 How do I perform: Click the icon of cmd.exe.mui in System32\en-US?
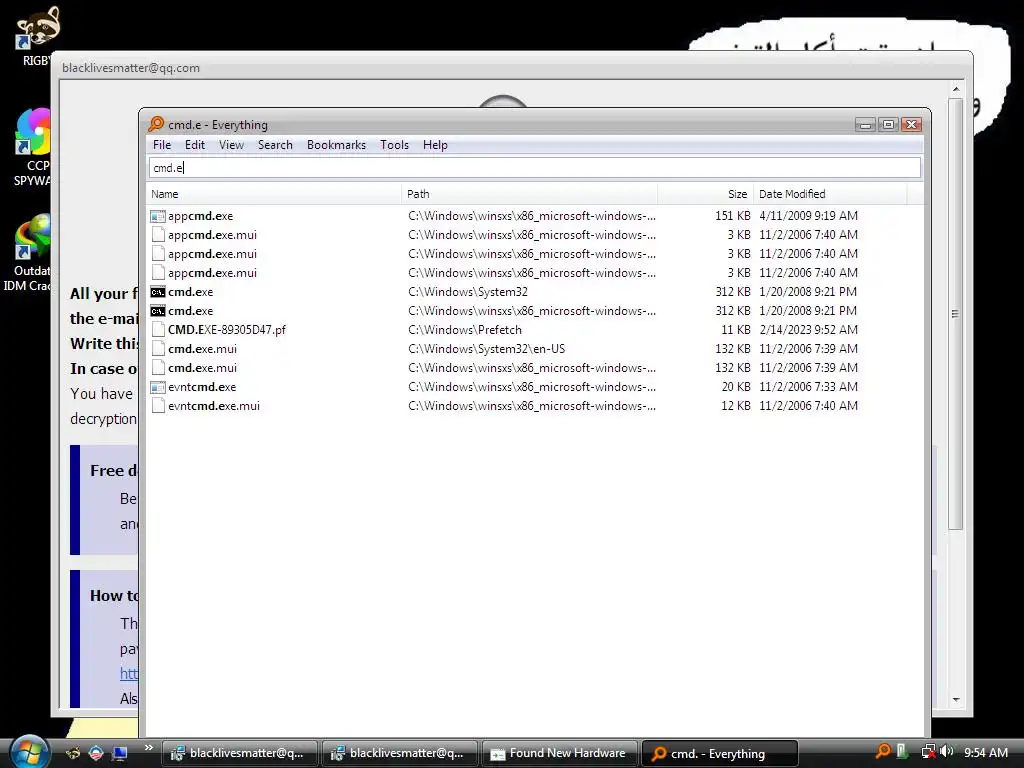[x=157, y=349]
